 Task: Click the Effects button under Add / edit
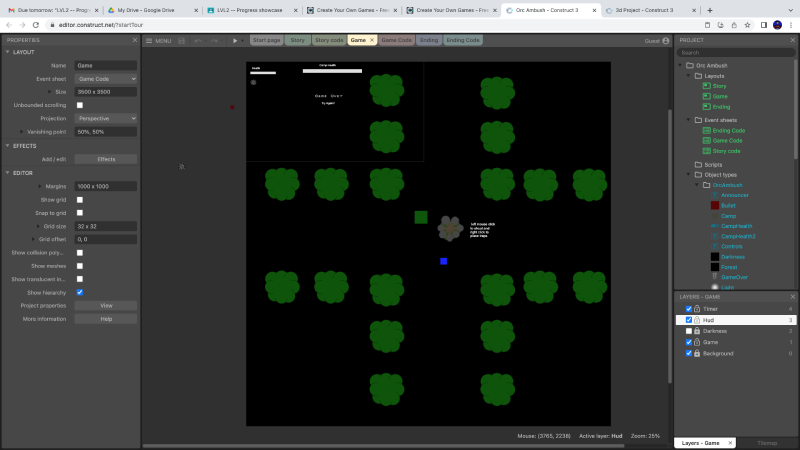pyautogui.click(x=106, y=159)
